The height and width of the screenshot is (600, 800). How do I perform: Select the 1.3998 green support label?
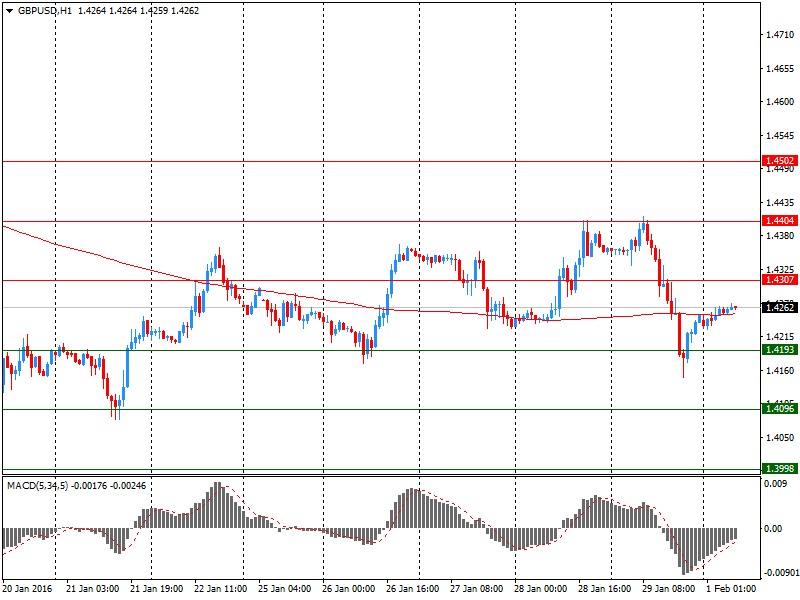(780, 468)
